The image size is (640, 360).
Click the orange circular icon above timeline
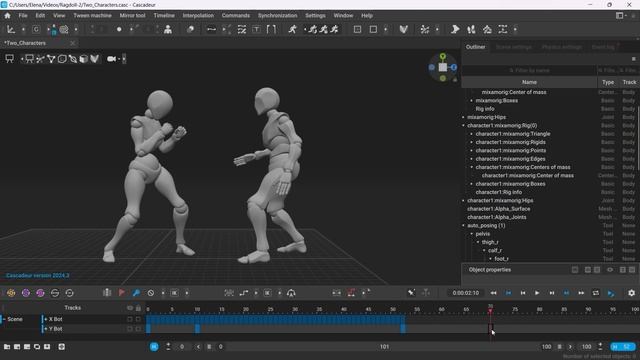pos(11,293)
